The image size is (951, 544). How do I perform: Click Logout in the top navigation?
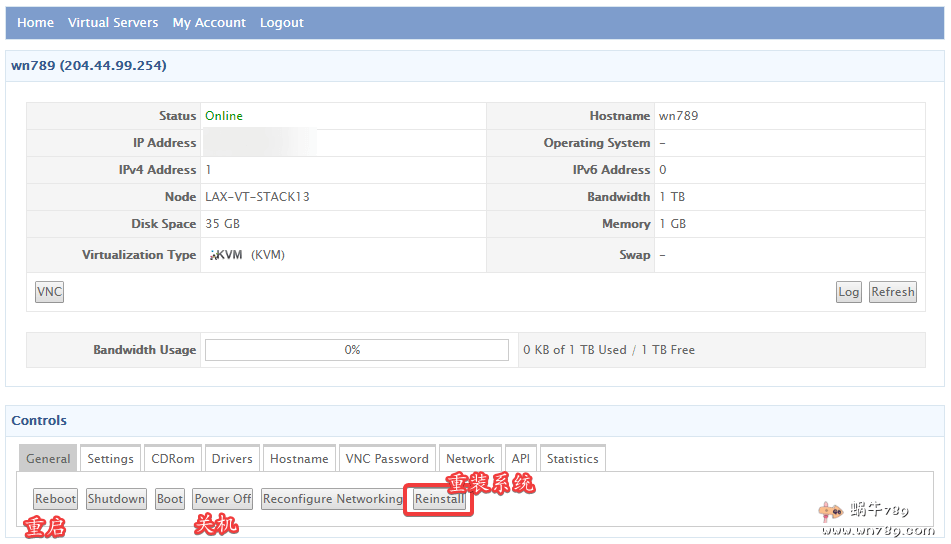(x=281, y=22)
